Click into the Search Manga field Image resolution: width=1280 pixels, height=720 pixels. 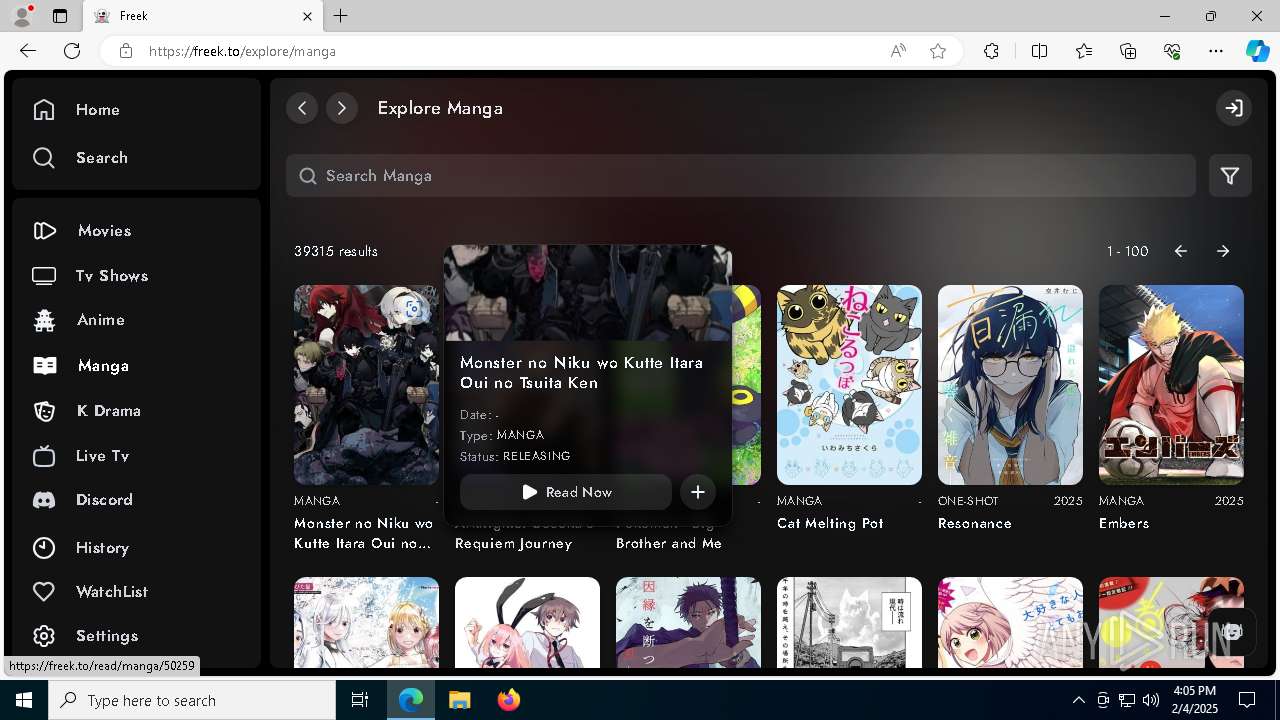[741, 176]
